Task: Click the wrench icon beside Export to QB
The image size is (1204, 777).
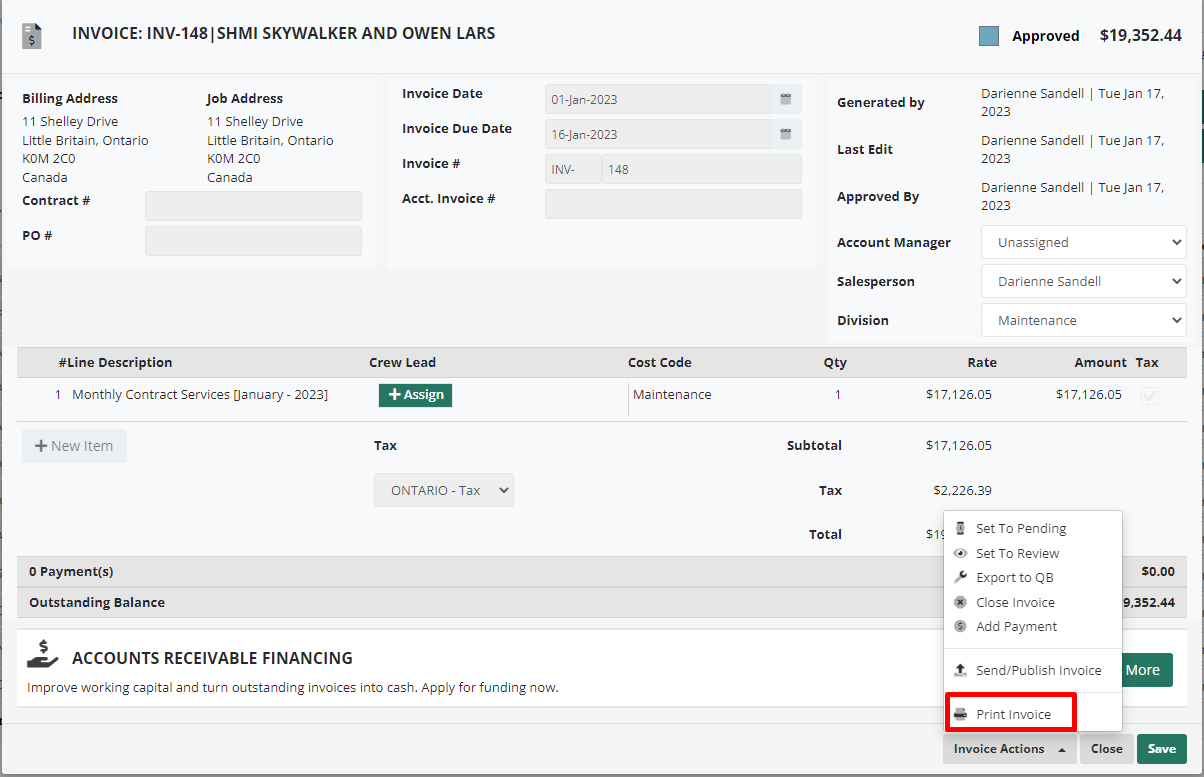Action: [961, 577]
